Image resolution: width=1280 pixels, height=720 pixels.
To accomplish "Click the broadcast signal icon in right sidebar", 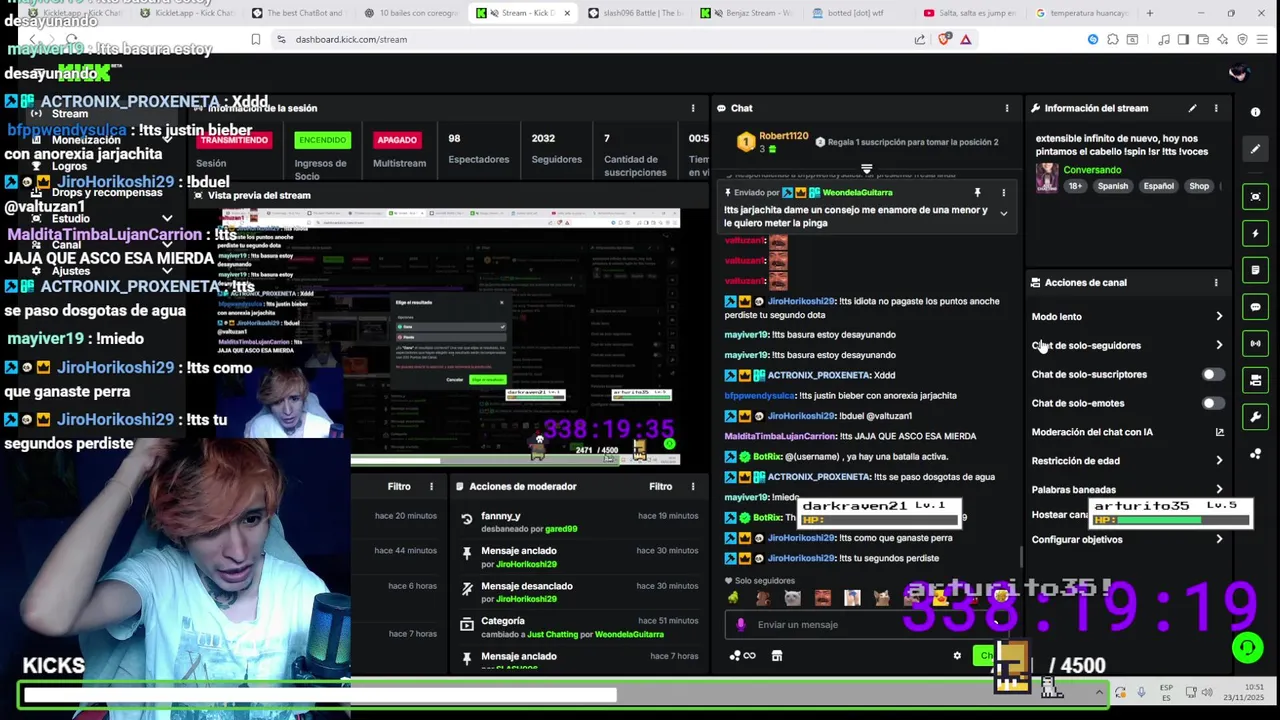I will point(1256,344).
